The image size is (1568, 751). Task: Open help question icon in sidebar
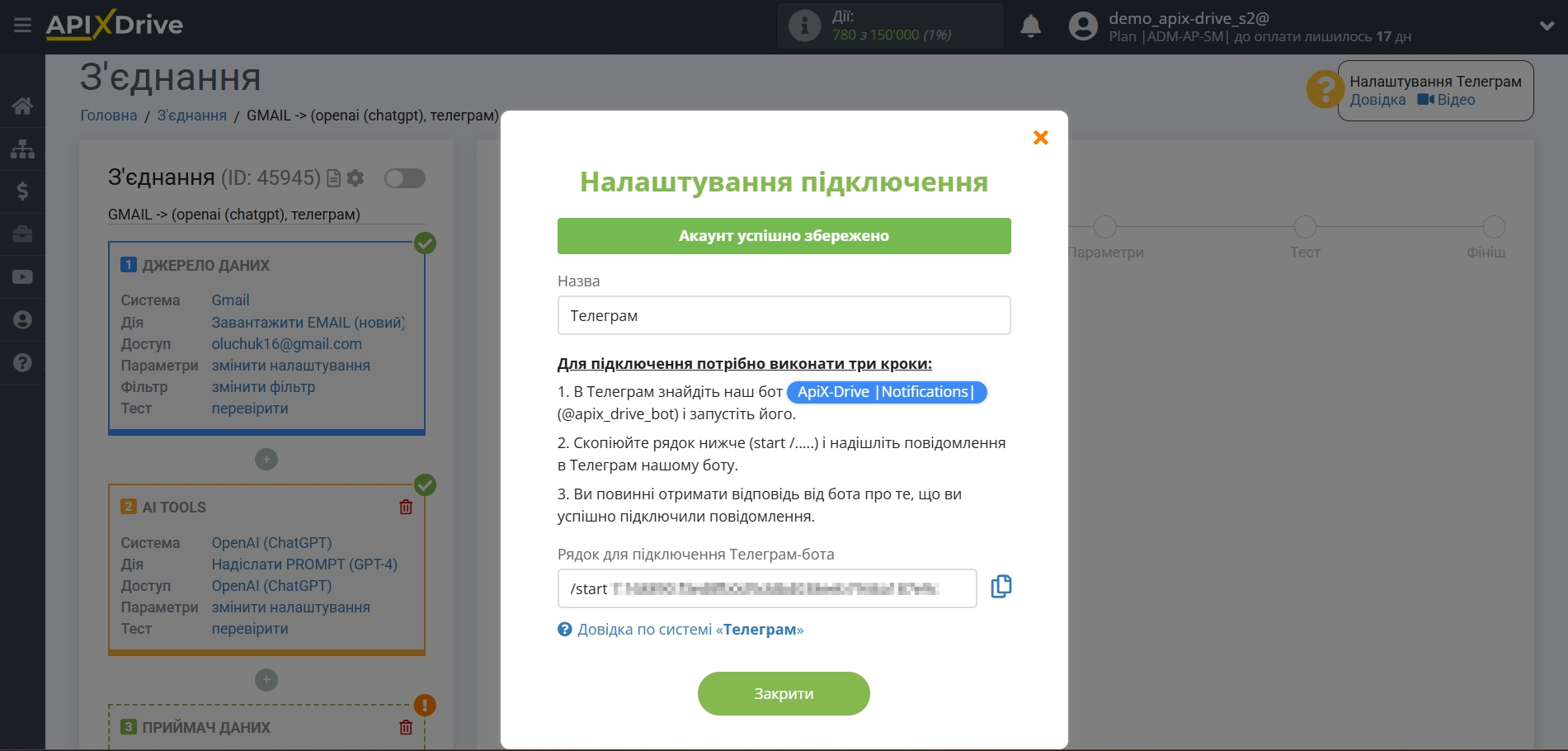tap(22, 362)
